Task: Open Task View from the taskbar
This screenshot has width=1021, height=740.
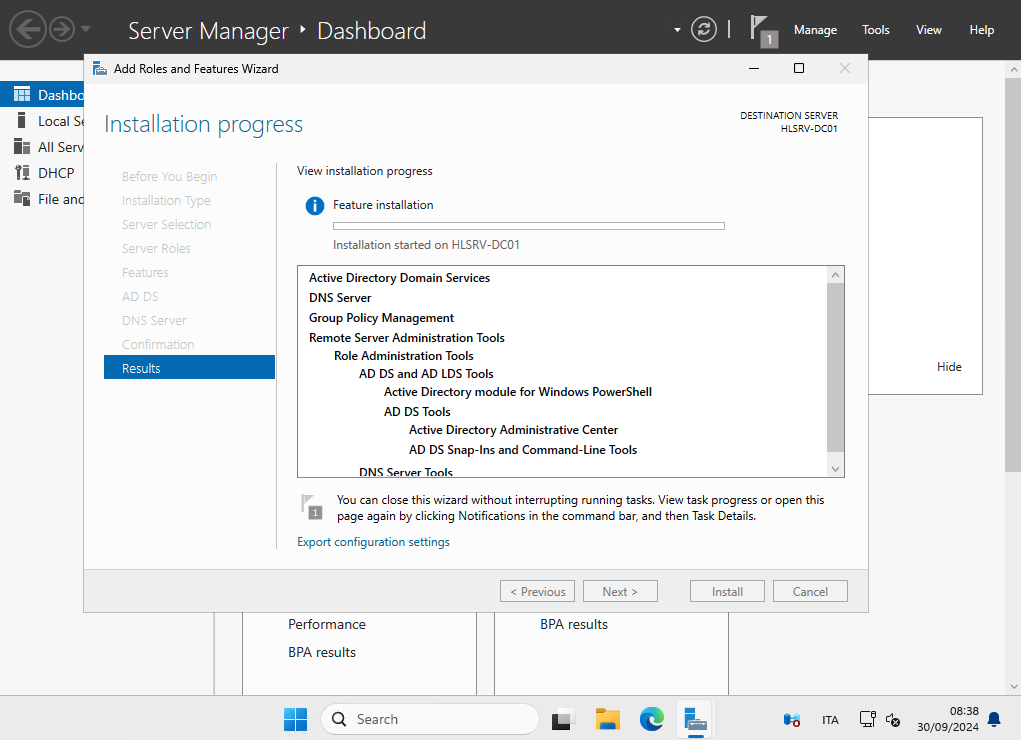Action: [564, 719]
